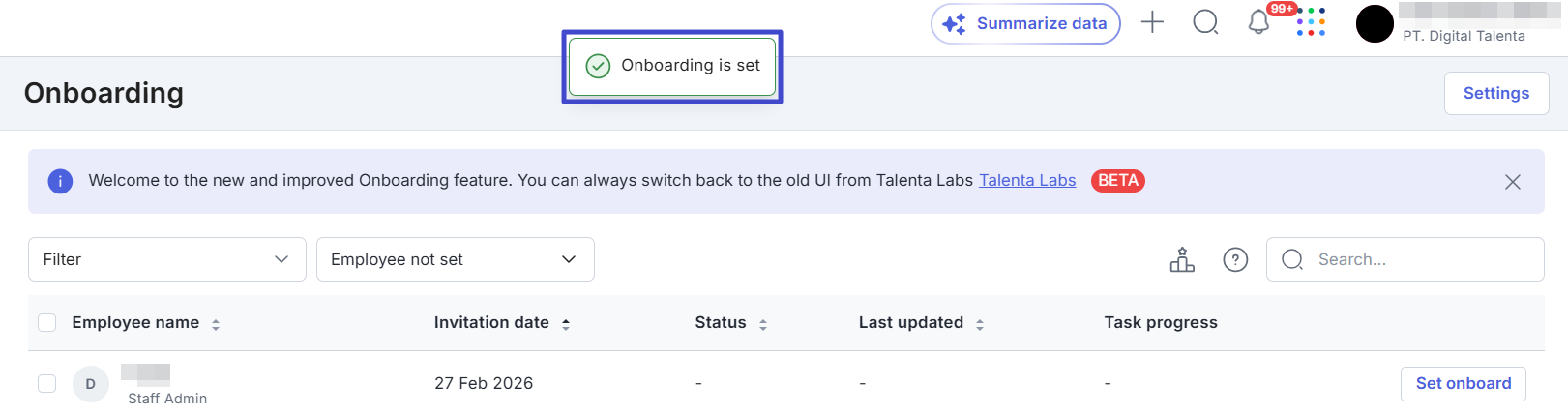The image size is (1568, 416).
Task: Open the Talenta Labs link
Action: coord(1027,181)
